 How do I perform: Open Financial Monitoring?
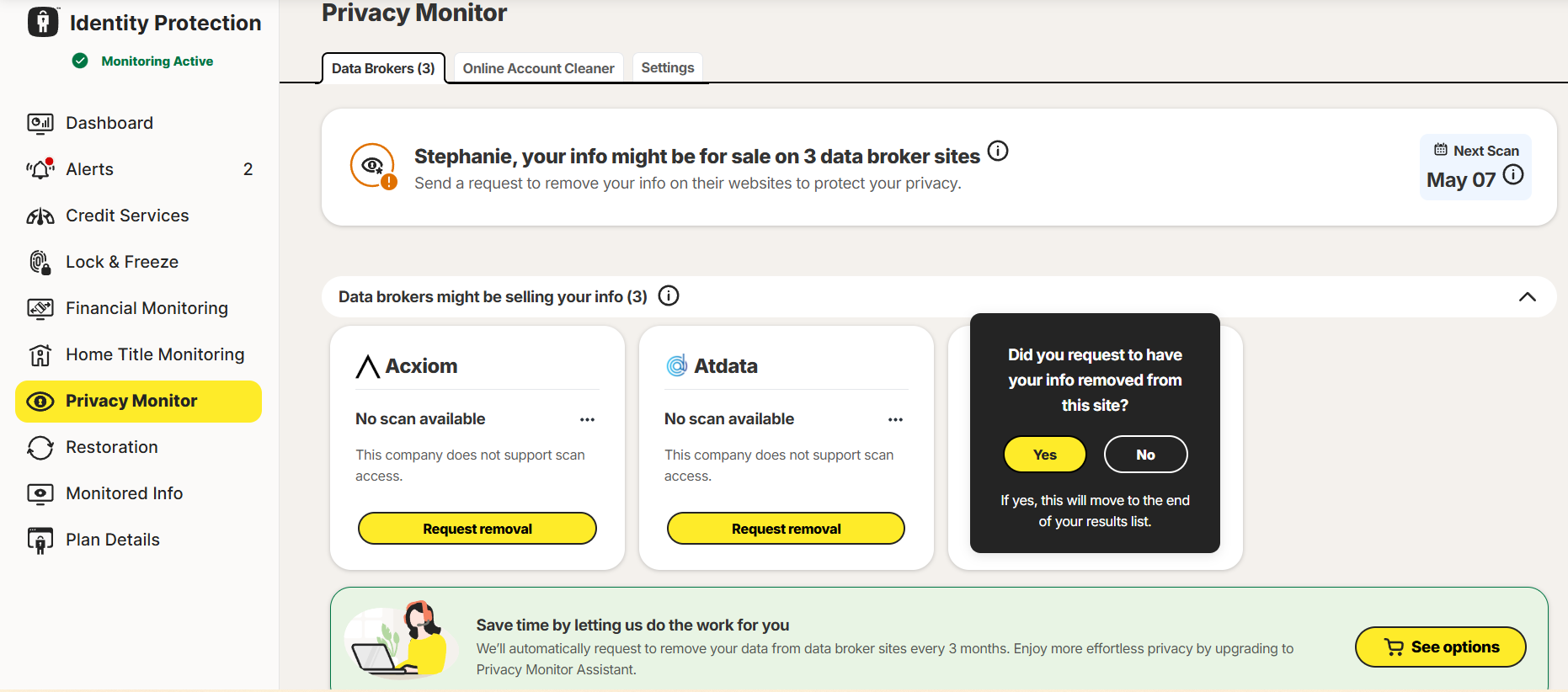coord(147,307)
